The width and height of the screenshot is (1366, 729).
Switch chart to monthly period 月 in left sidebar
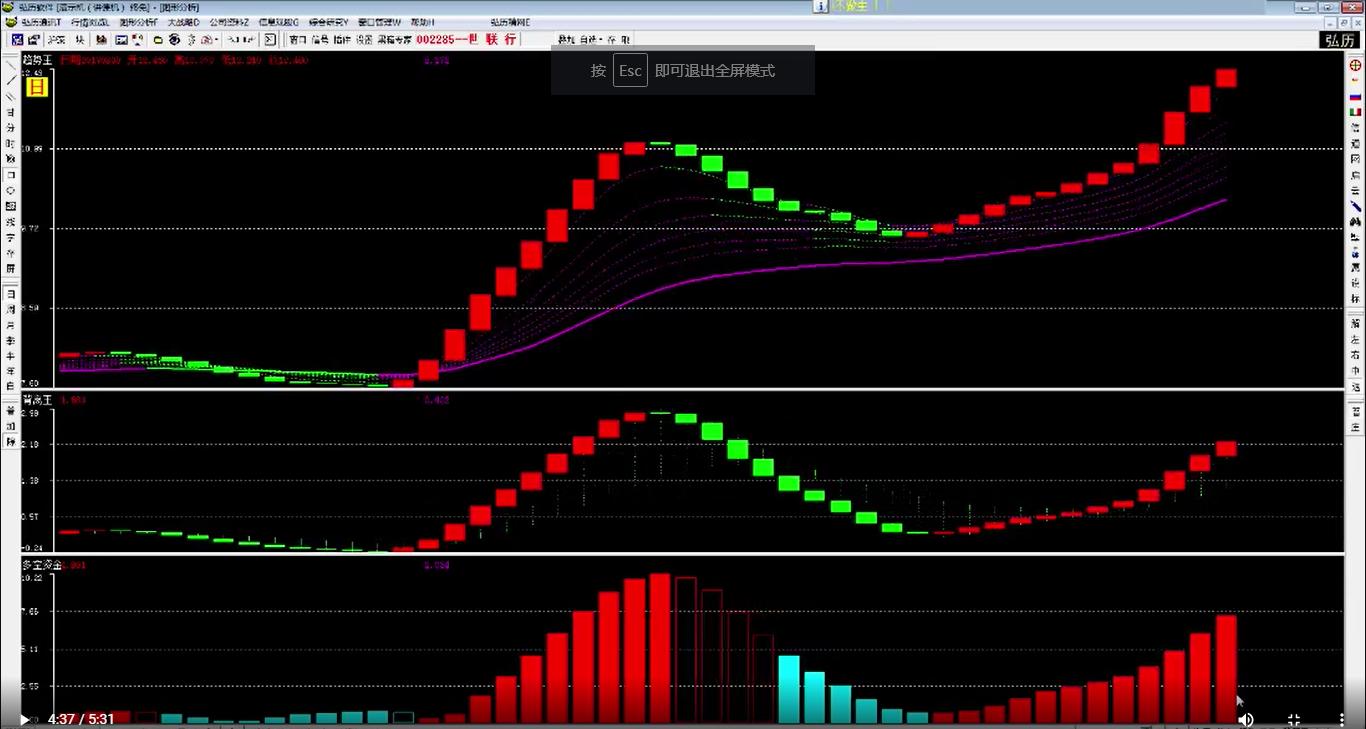[x=11, y=325]
